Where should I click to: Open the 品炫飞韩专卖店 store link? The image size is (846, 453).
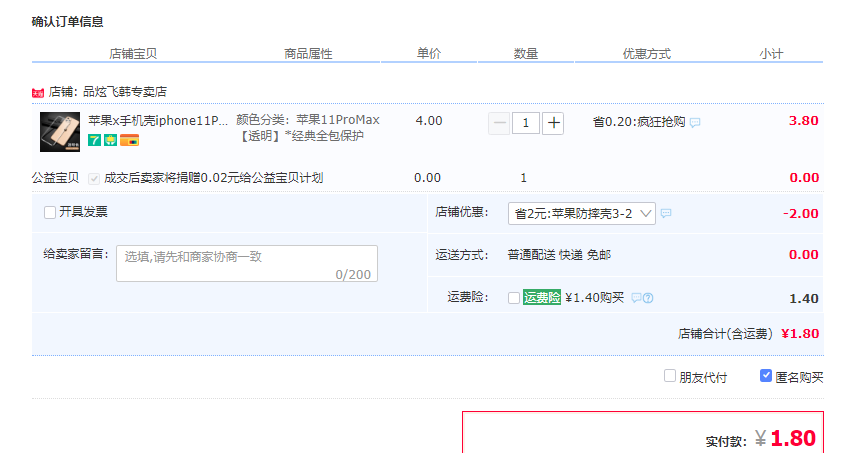click(x=125, y=92)
